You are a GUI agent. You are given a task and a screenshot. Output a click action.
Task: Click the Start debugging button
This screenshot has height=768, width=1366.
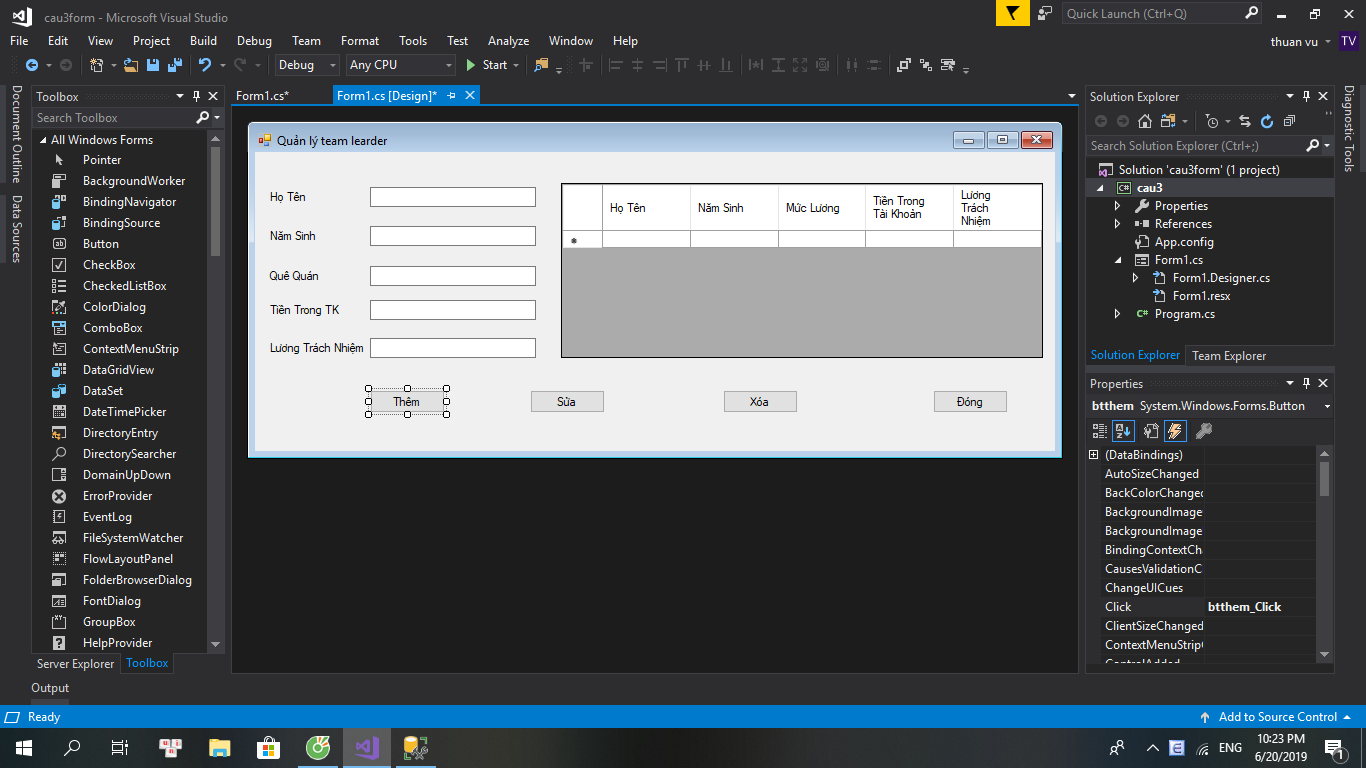coord(487,65)
